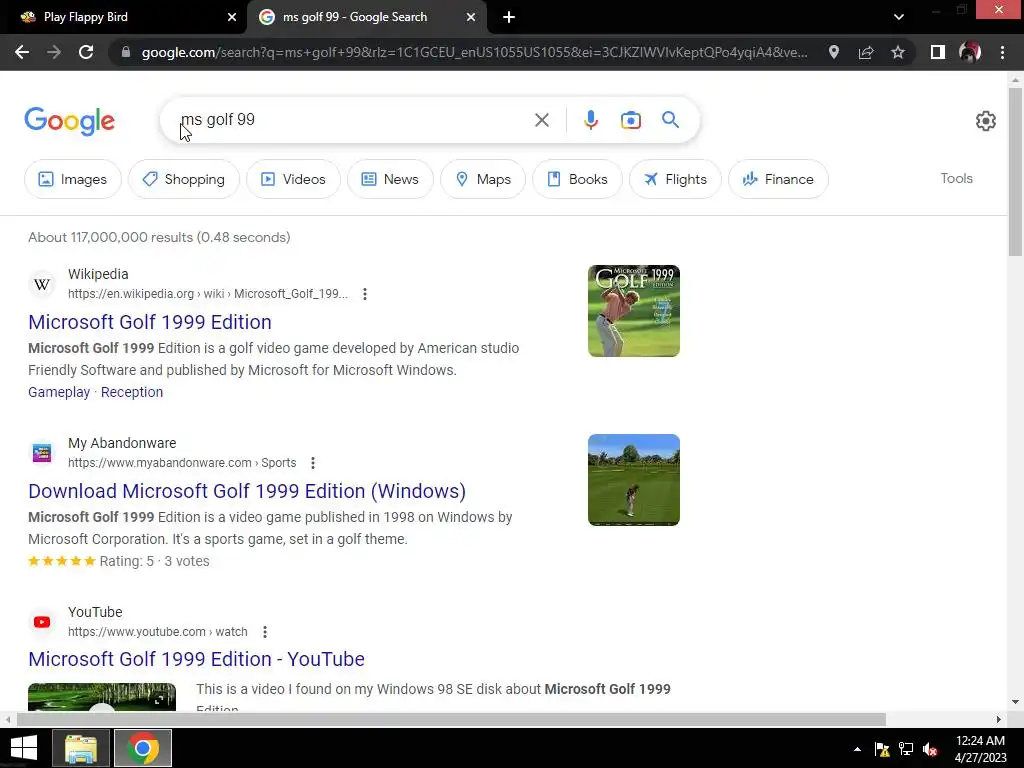
Task: Go to Google homepage via logo
Action: (x=70, y=121)
